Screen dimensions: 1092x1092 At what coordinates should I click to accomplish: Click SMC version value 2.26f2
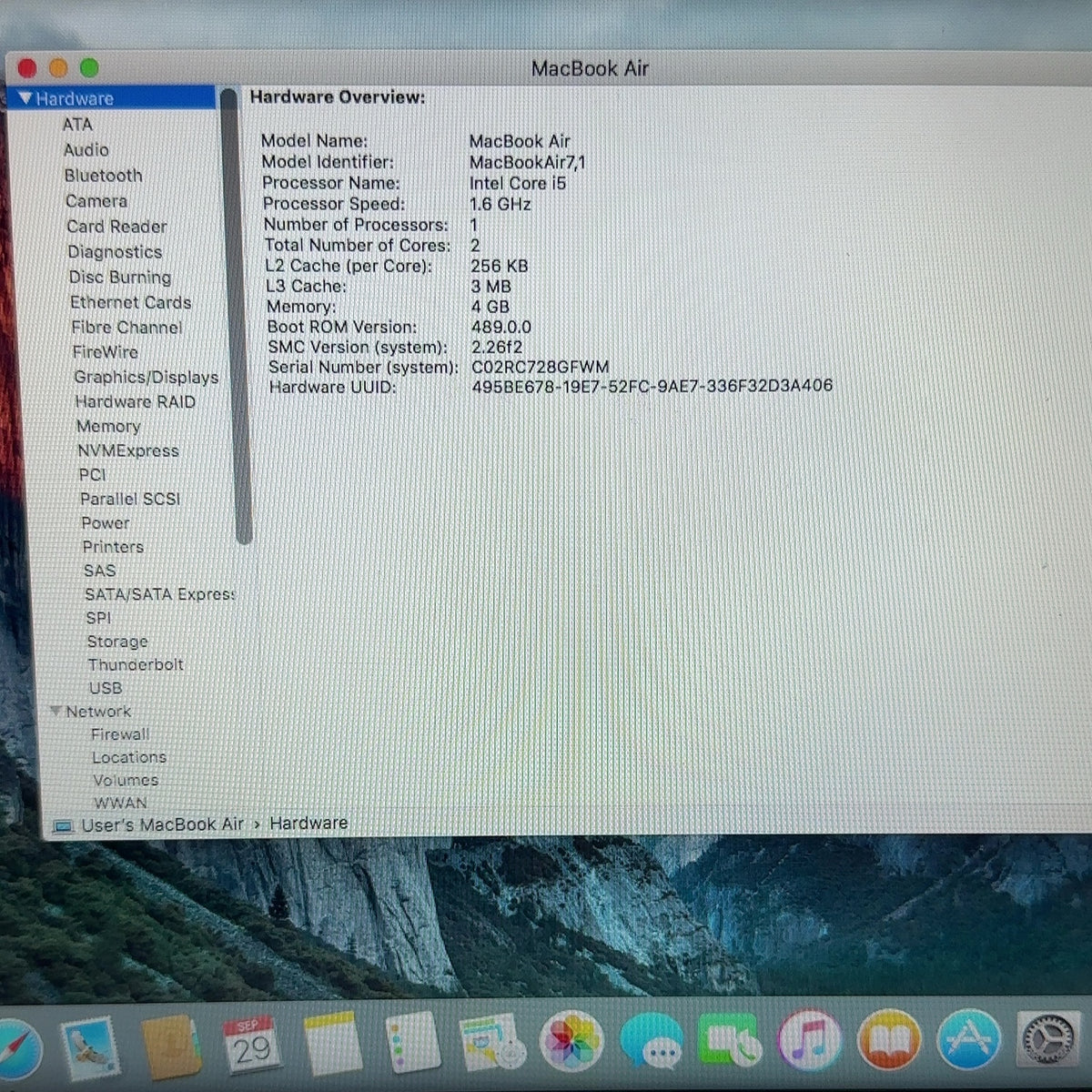tap(497, 347)
